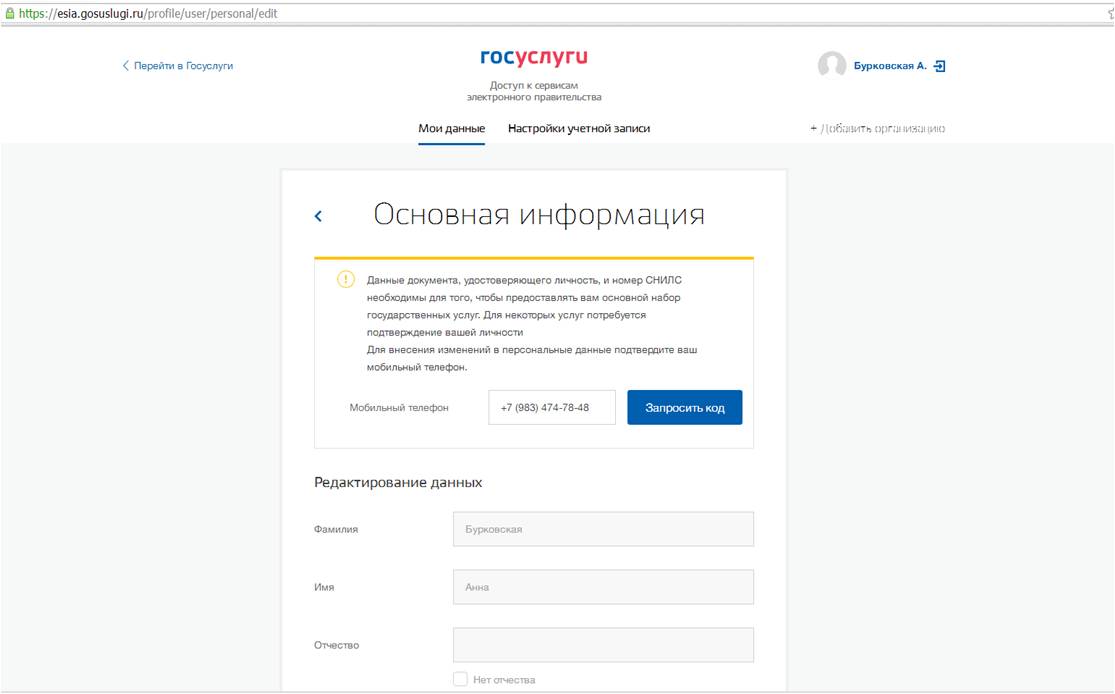
Task: Switch to the Мои данные tab
Action: 451,128
